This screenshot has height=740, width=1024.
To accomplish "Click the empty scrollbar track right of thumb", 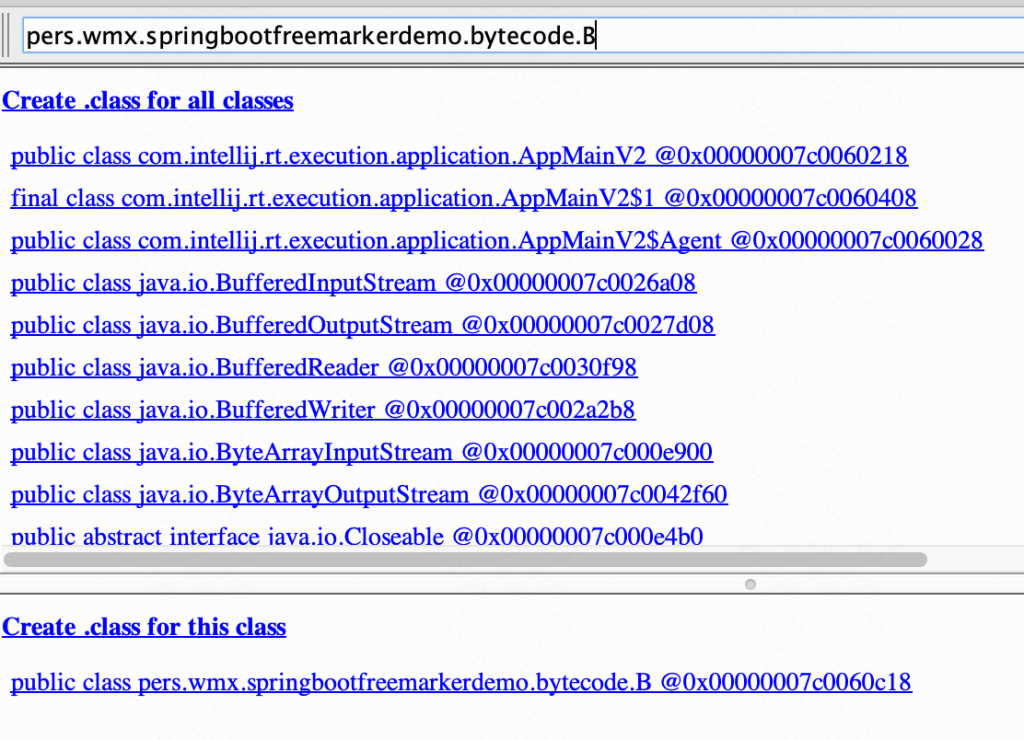I will 975,559.
